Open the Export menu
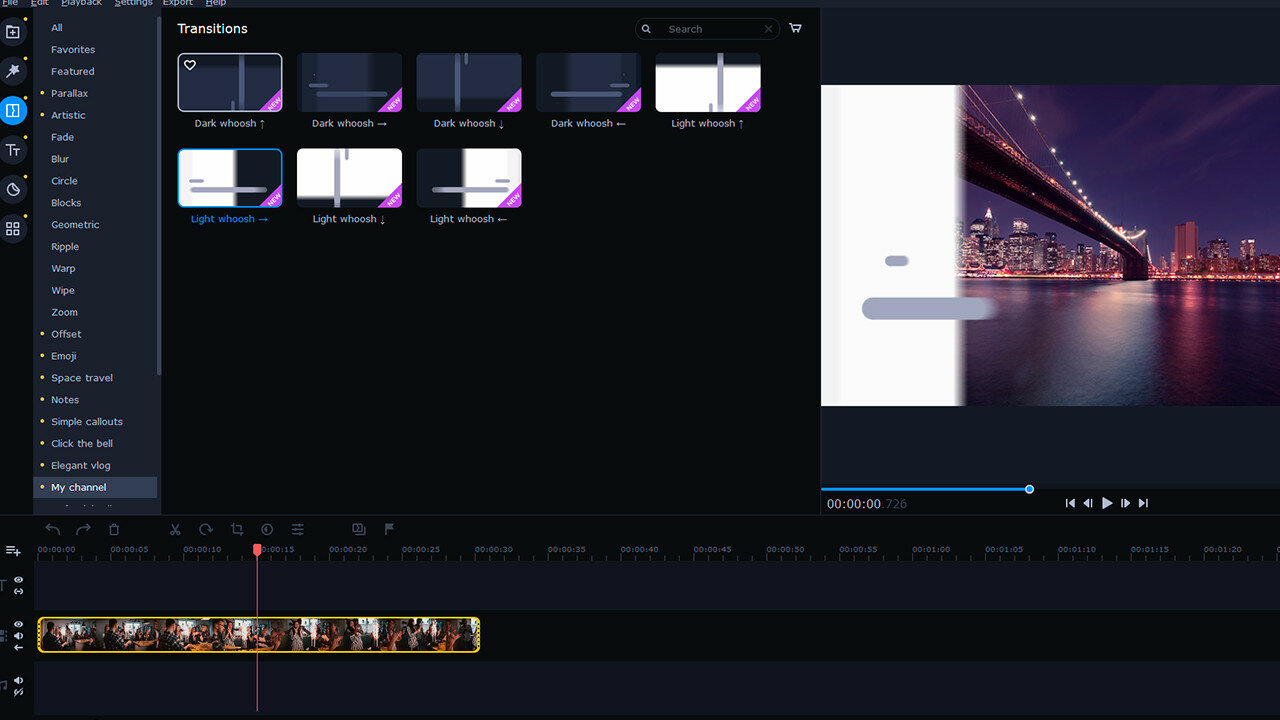This screenshot has width=1280, height=720. [177, 3]
